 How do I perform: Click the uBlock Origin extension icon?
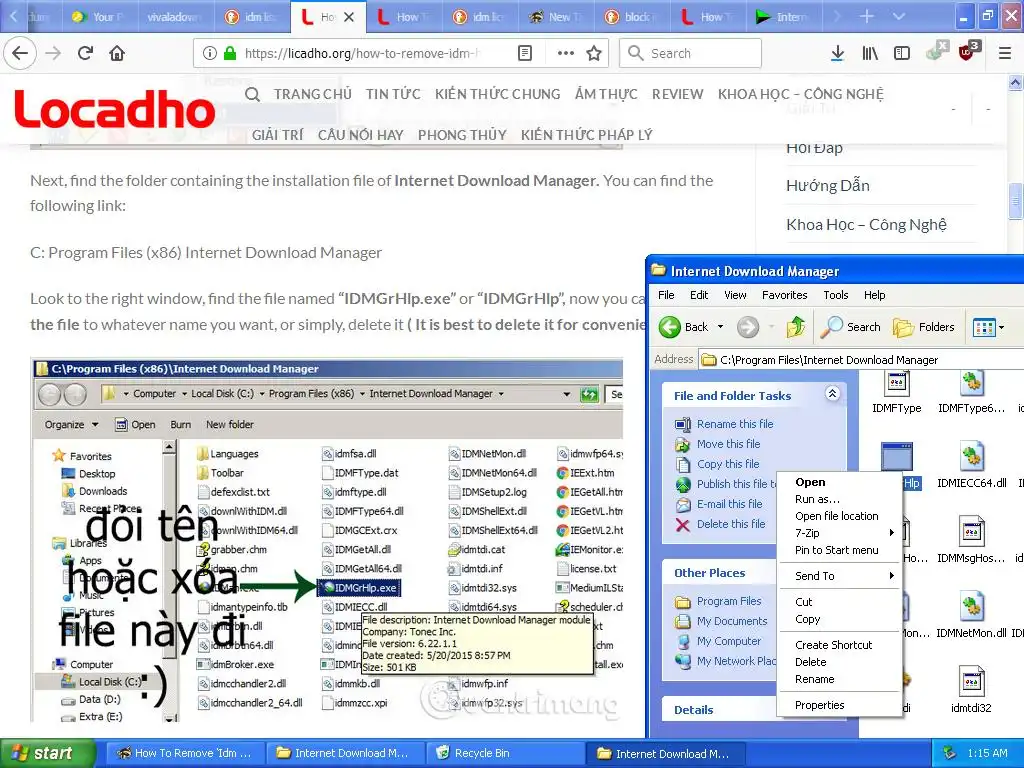[967, 52]
